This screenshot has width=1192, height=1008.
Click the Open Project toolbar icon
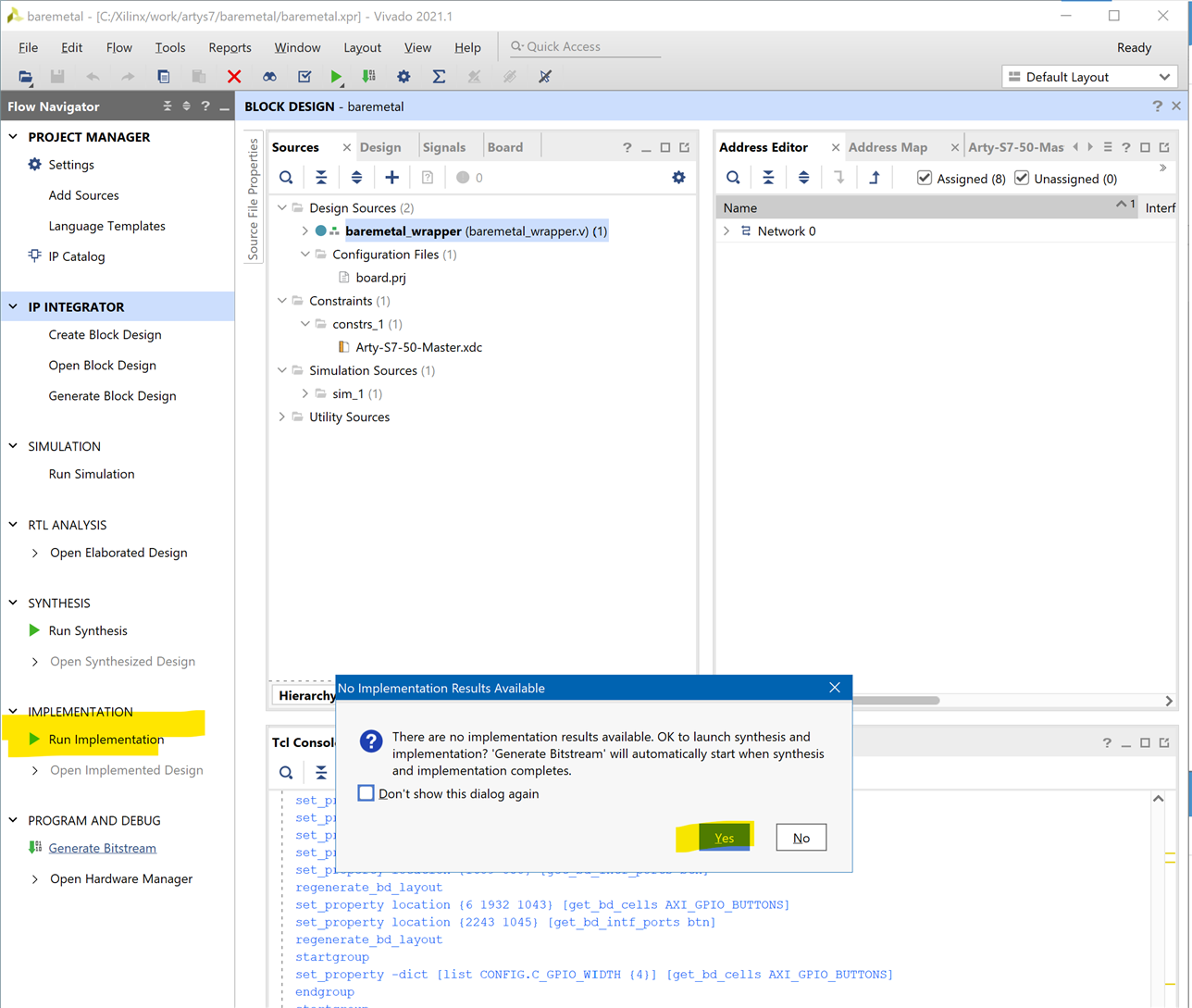[25, 77]
